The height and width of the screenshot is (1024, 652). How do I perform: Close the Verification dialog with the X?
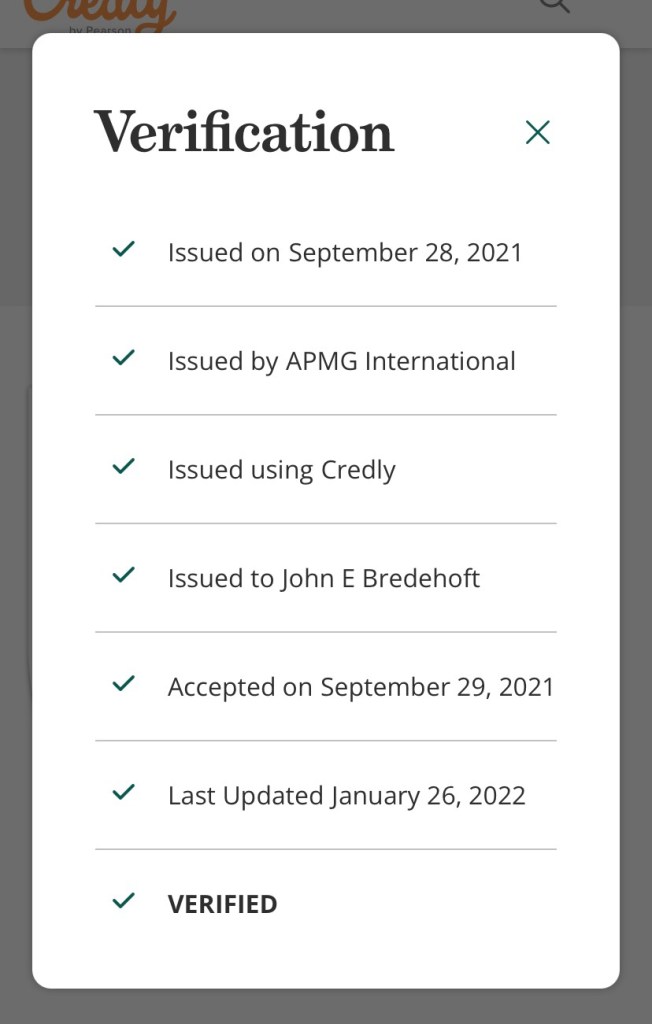point(538,132)
